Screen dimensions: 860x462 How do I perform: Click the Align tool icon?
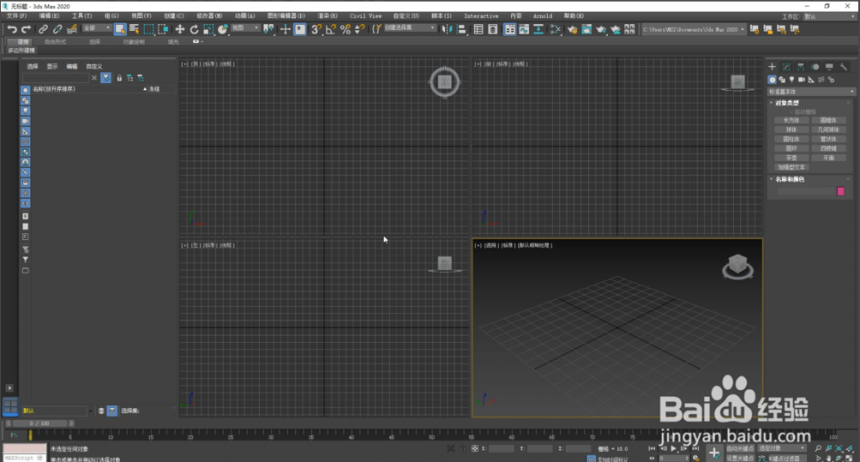coord(461,29)
